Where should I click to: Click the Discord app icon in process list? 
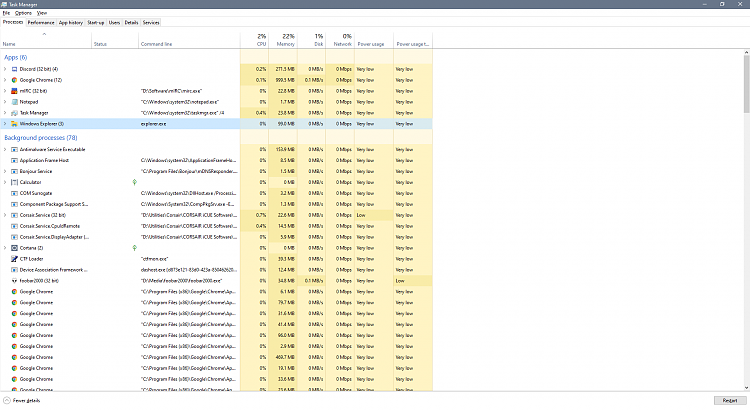click(x=14, y=69)
